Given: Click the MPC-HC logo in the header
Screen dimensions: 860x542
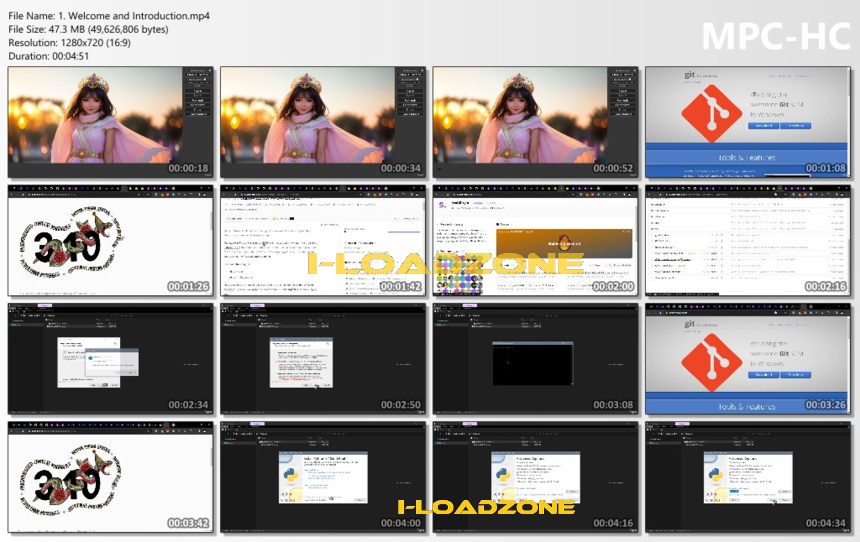Looking at the screenshot, I should pos(776,36).
